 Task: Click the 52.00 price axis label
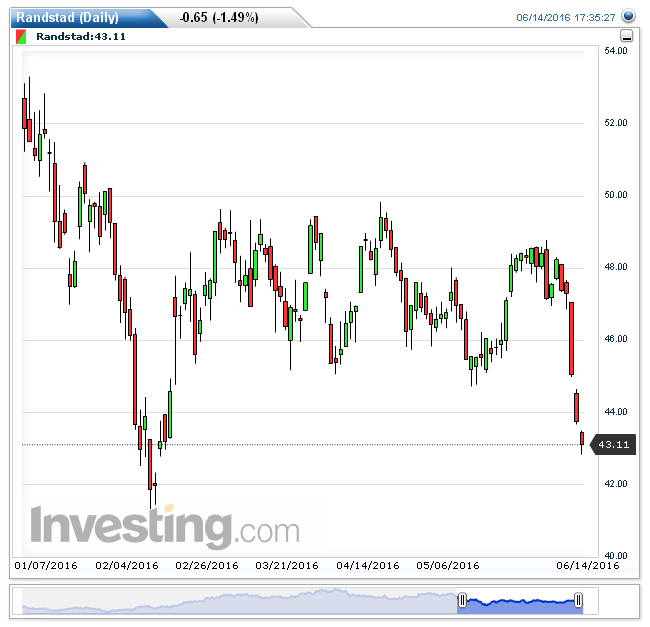[616, 123]
